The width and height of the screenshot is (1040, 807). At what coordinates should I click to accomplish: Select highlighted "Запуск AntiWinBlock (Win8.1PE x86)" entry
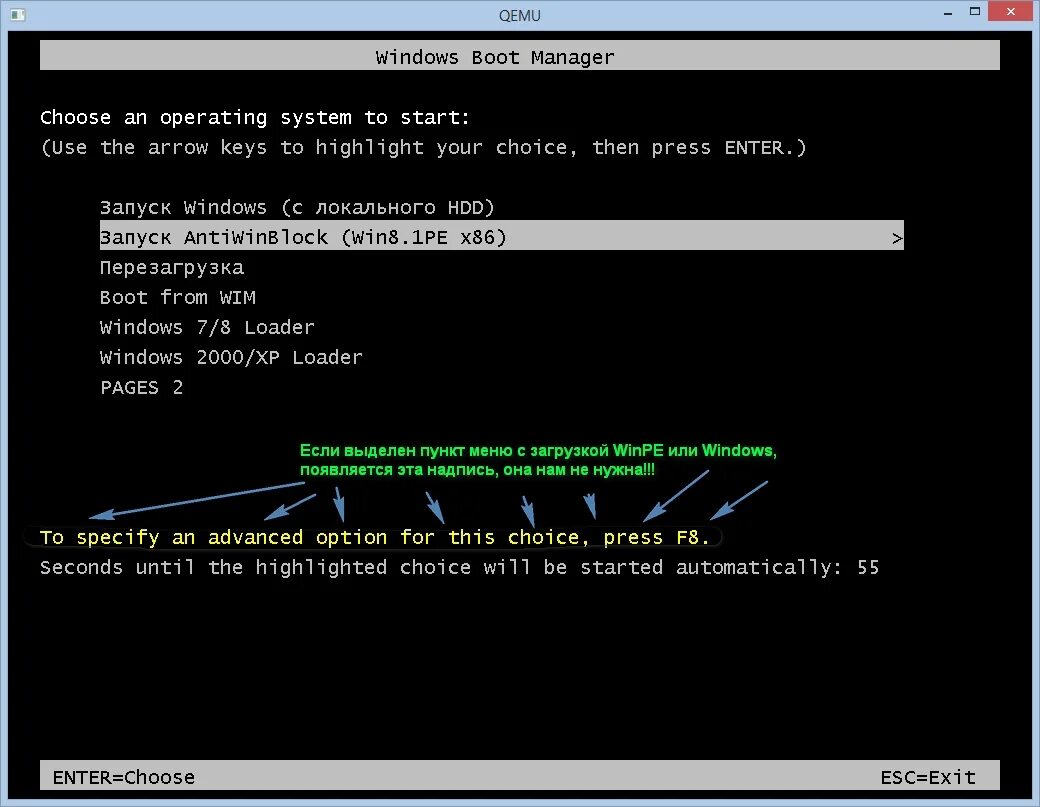[x=501, y=237]
